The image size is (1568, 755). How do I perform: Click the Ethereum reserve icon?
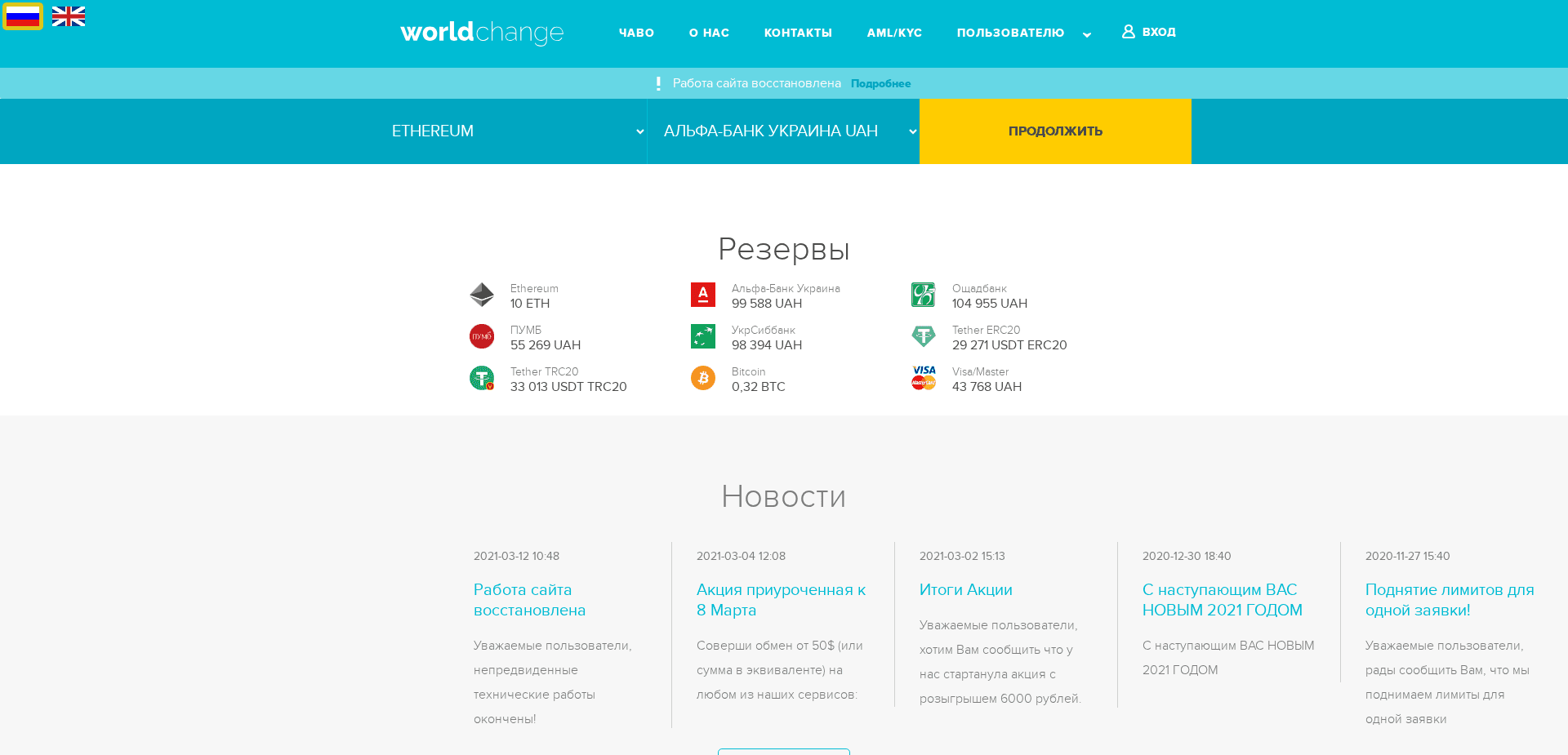tap(482, 295)
